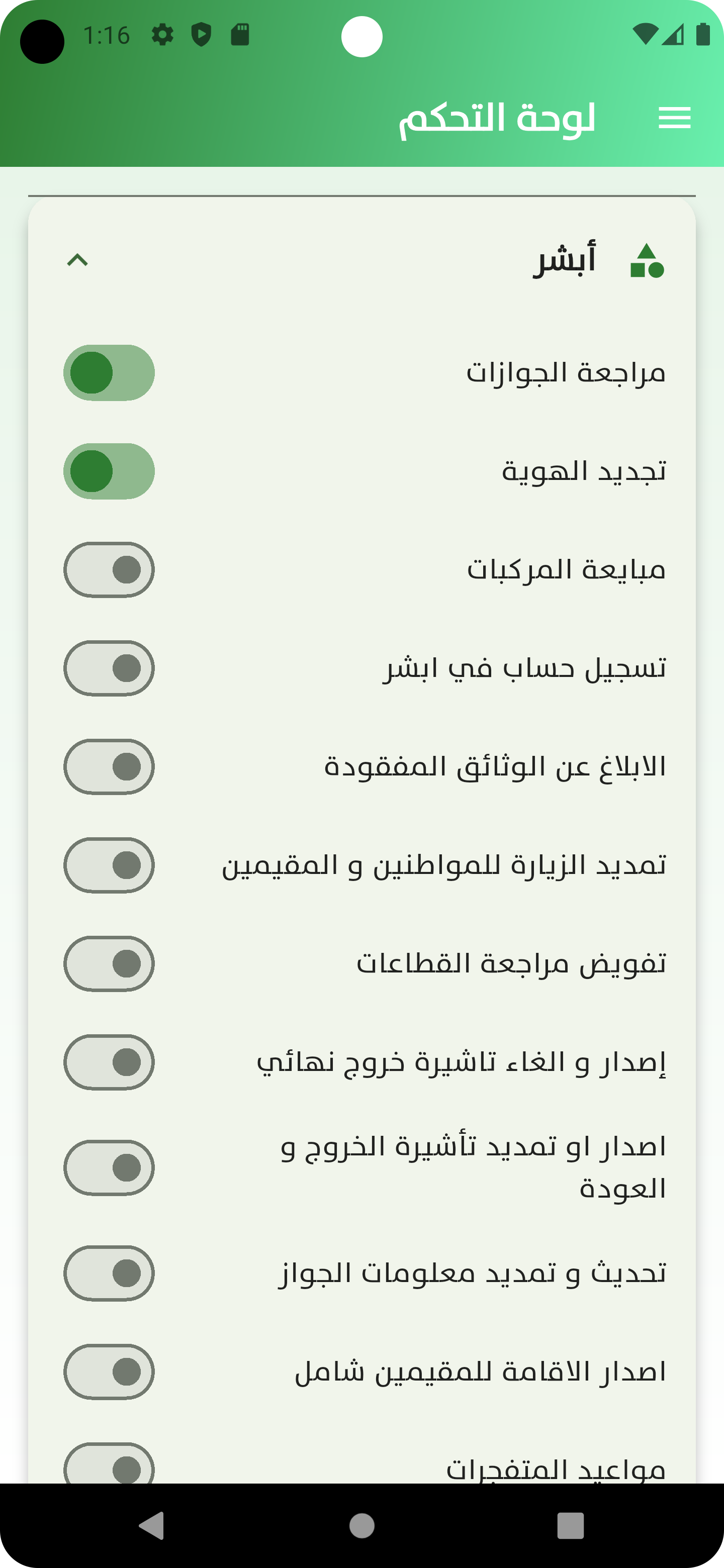Viewport: 724px width, 1568px height.
Task: Tap the إصدار و الغاء تاشيرة خروج نهائي label
Action: pos(461,1063)
